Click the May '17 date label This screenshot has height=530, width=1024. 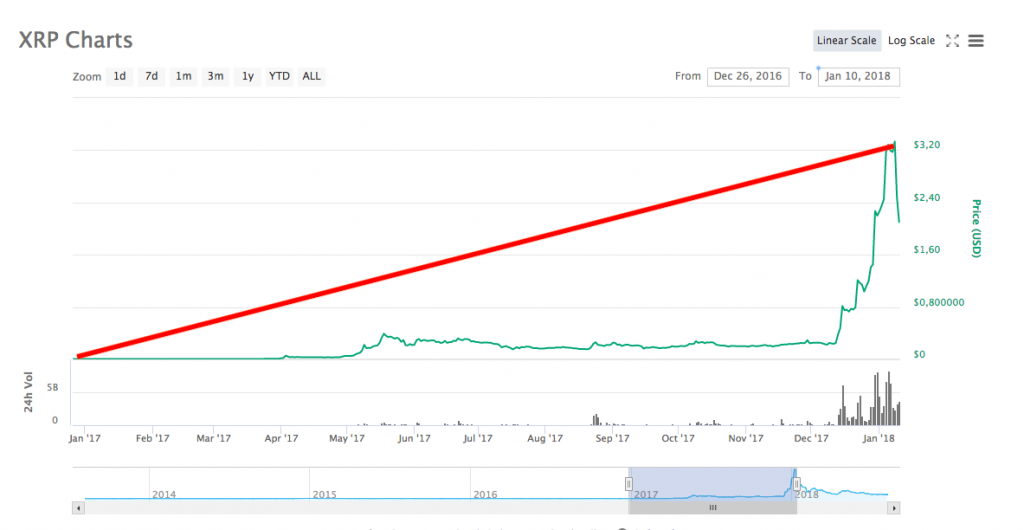point(347,439)
